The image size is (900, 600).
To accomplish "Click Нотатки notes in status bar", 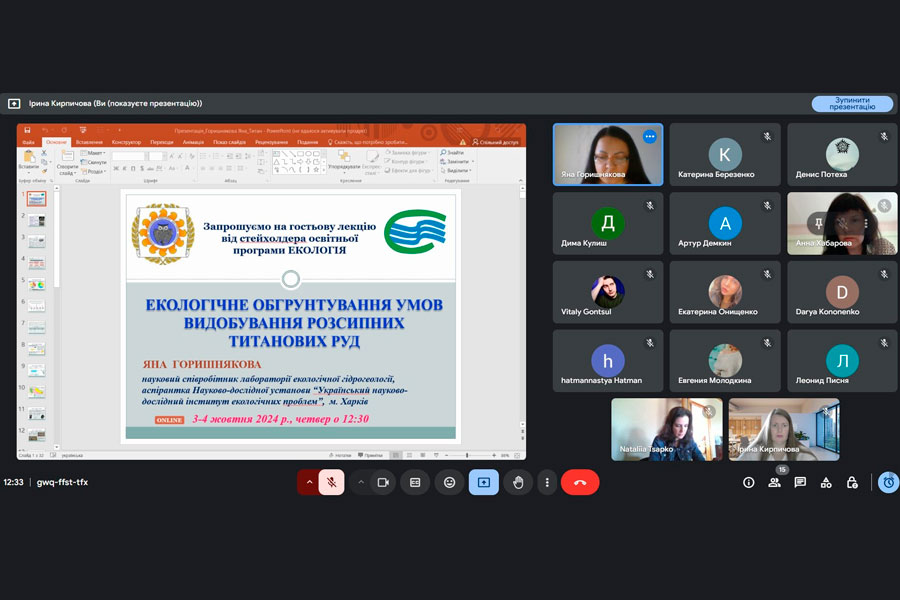I will (x=340, y=455).
